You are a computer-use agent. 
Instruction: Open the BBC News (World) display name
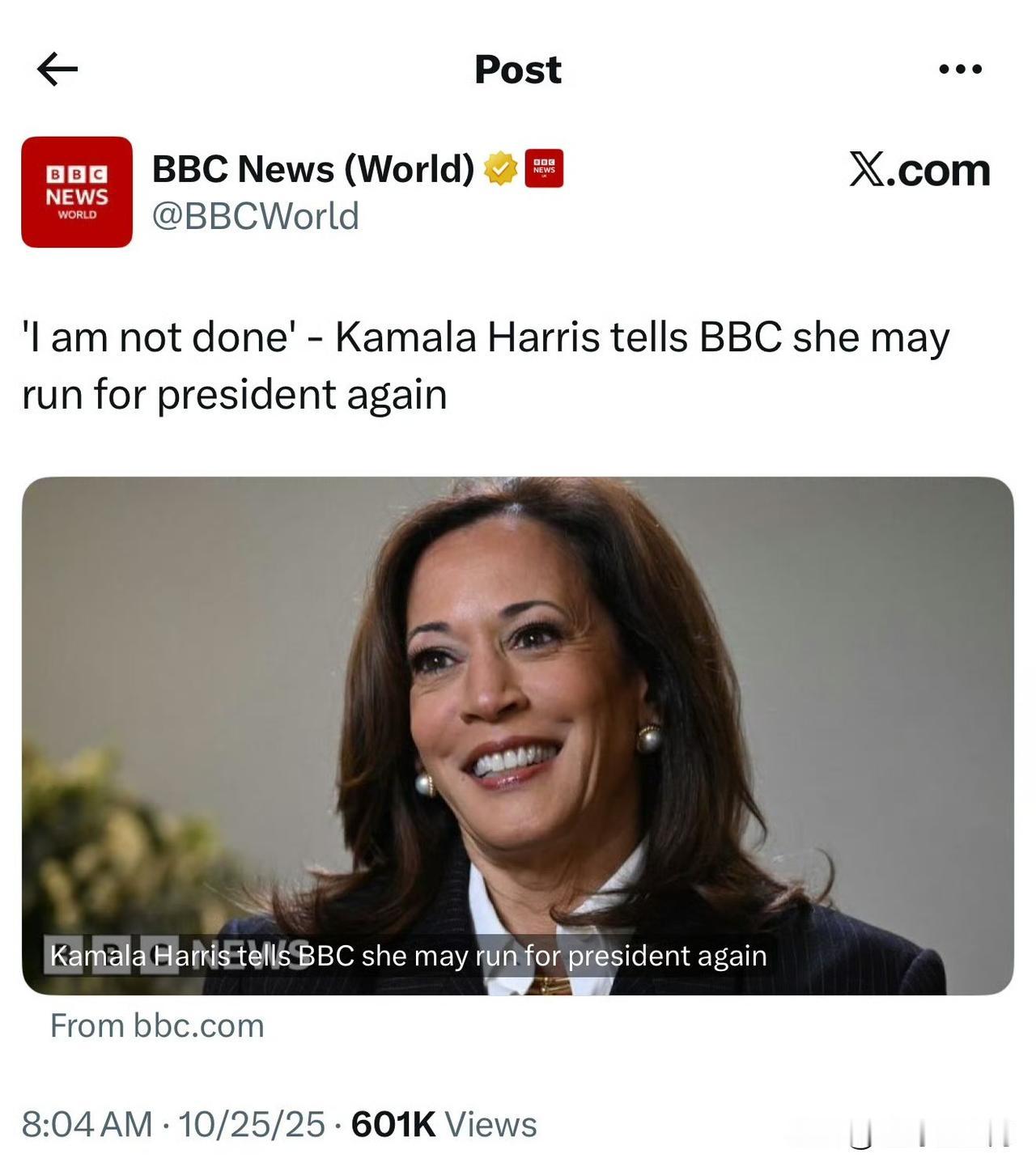312,168
